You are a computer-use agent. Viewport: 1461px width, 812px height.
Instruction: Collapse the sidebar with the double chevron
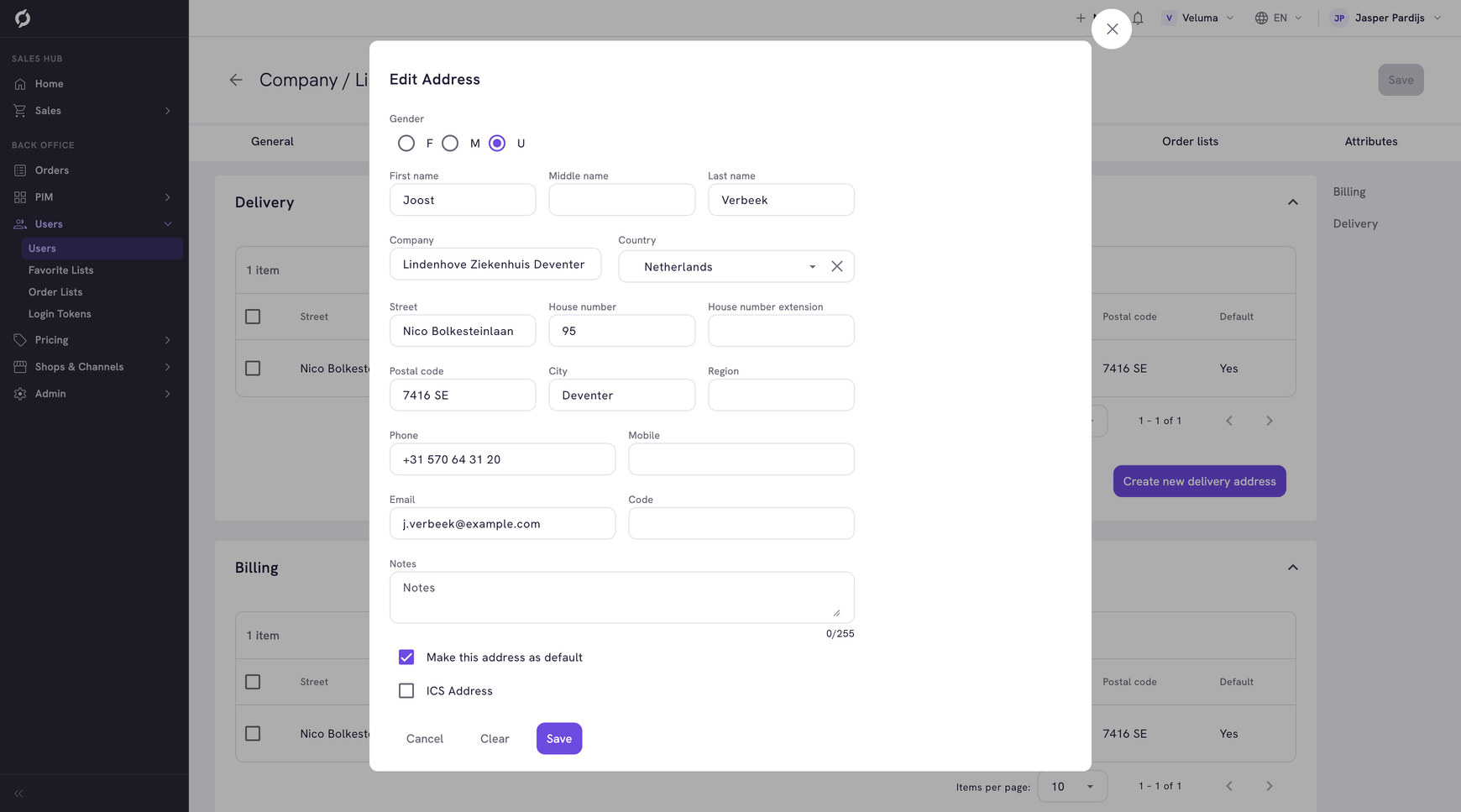18,794
